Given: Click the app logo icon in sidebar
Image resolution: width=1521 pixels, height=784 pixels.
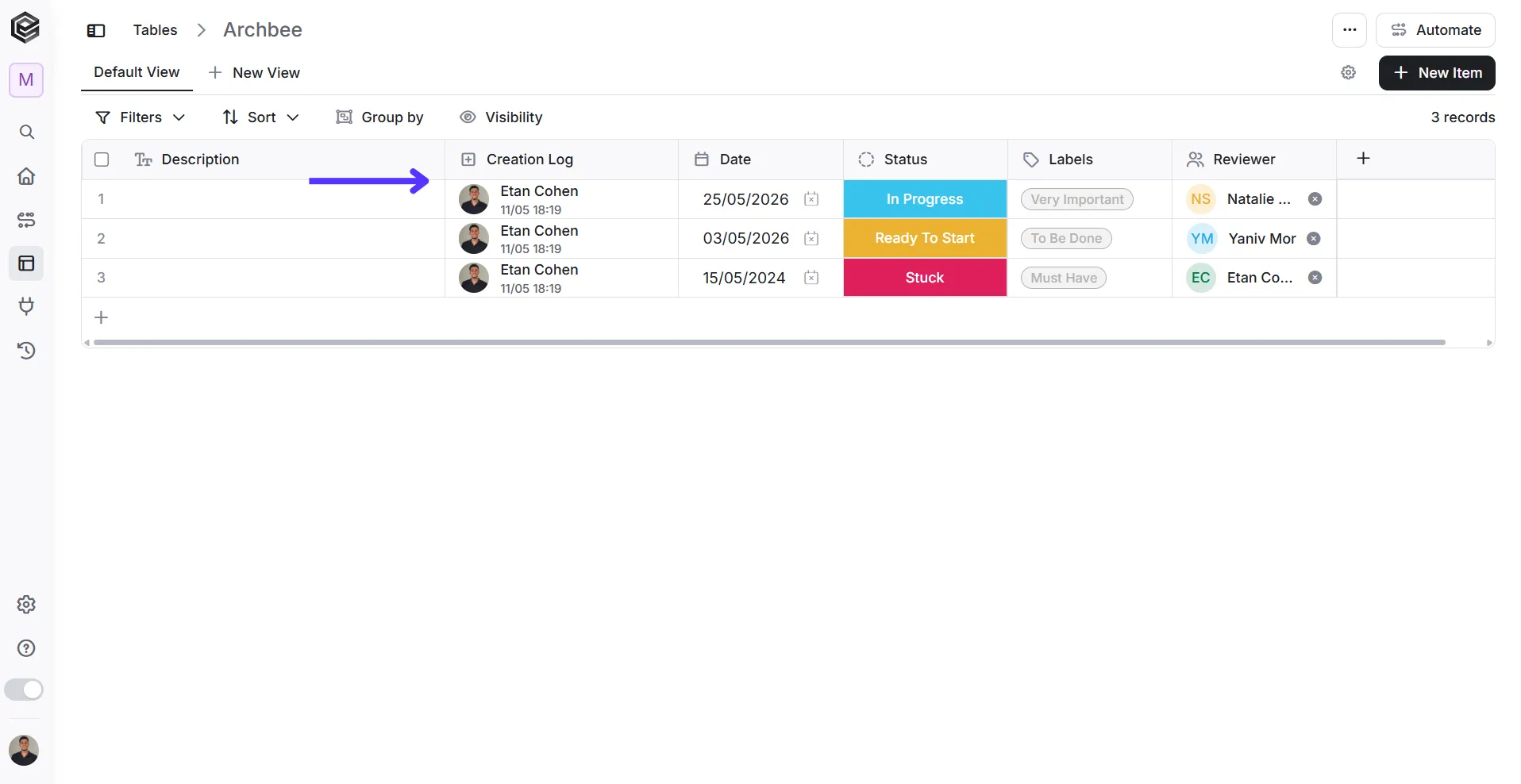Looking at the screenshot, I should pos(25,28).
